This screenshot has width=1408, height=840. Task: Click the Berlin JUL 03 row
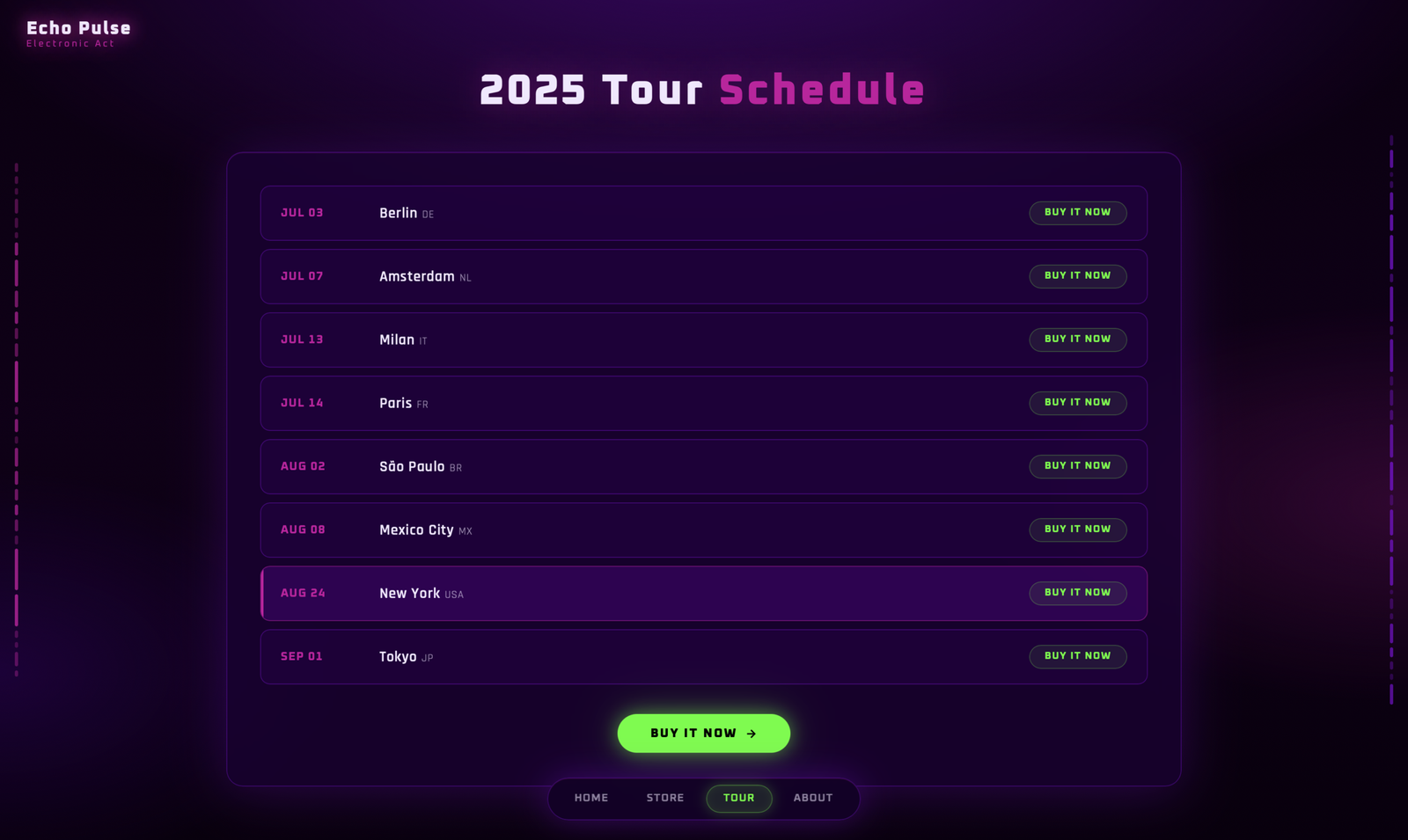click(x=704, y=214)
